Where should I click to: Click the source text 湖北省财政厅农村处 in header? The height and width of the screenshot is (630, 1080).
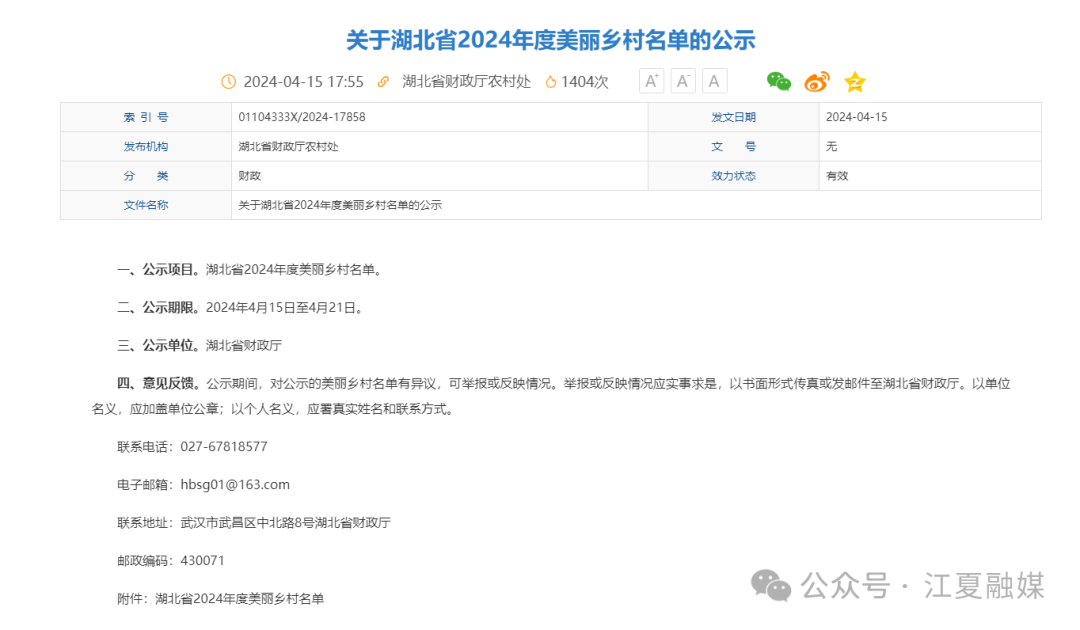click(466, 81)
